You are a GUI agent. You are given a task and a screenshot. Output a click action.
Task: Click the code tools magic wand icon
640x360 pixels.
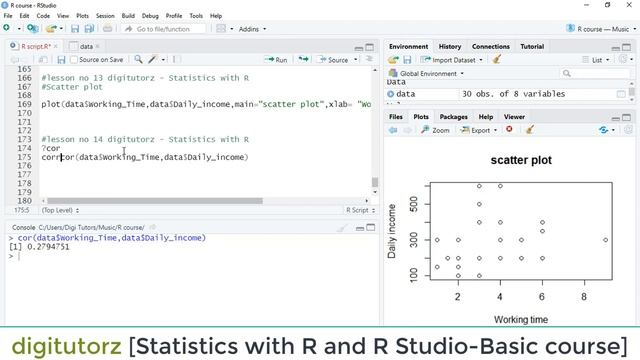click(x=153, y=60)
